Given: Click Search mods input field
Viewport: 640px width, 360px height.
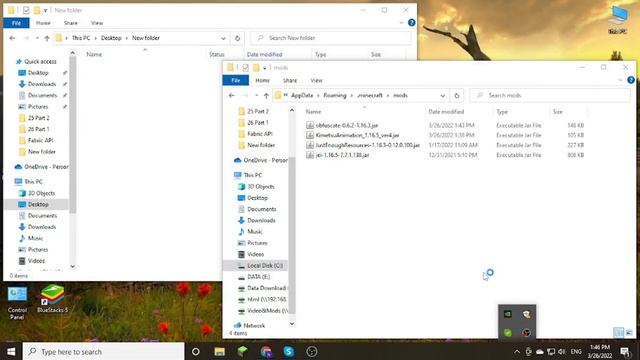Looking at the screenshot, I should point(550,96).
